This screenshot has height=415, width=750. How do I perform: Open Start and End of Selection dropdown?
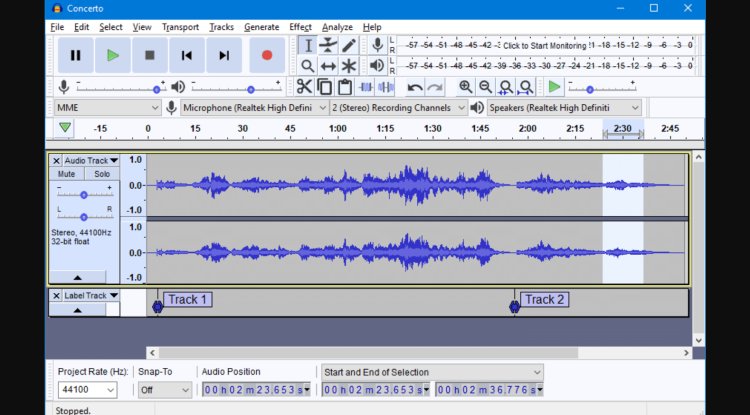[x=432, y=372]
